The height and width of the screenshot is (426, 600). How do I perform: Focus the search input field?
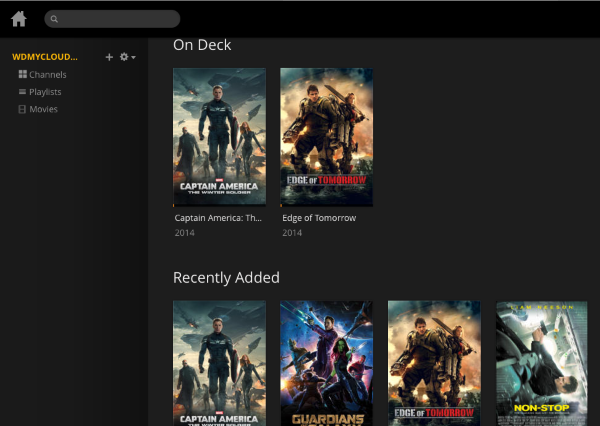112,19
